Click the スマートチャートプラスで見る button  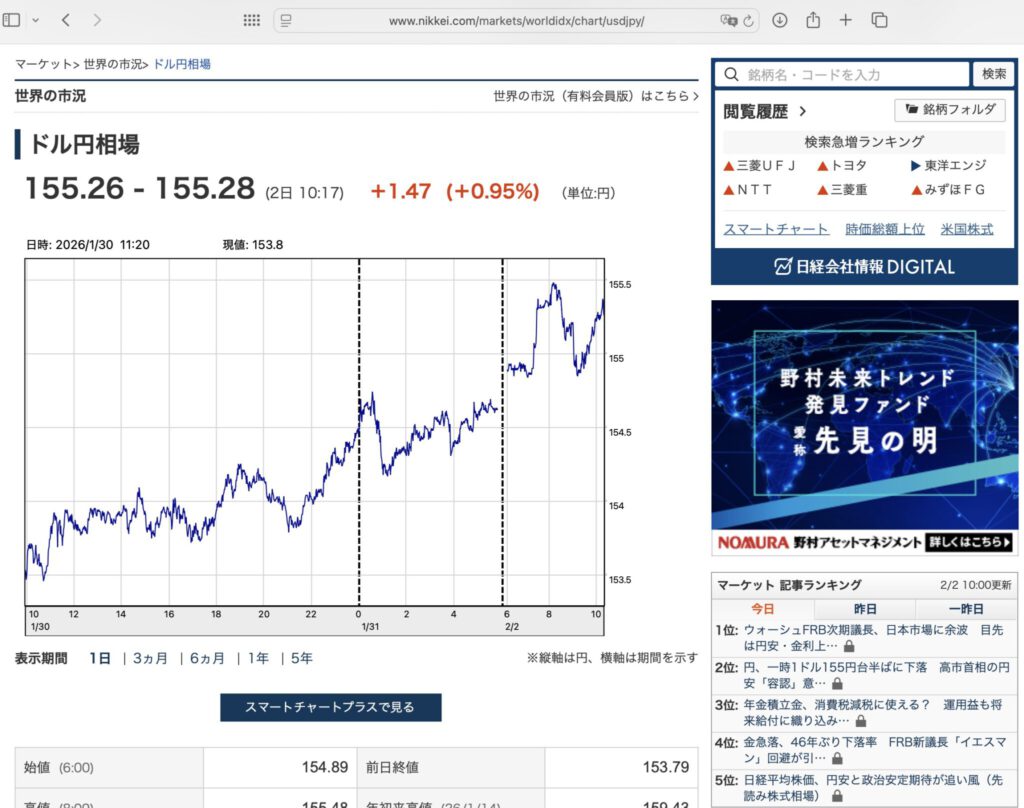pos(331,707)
